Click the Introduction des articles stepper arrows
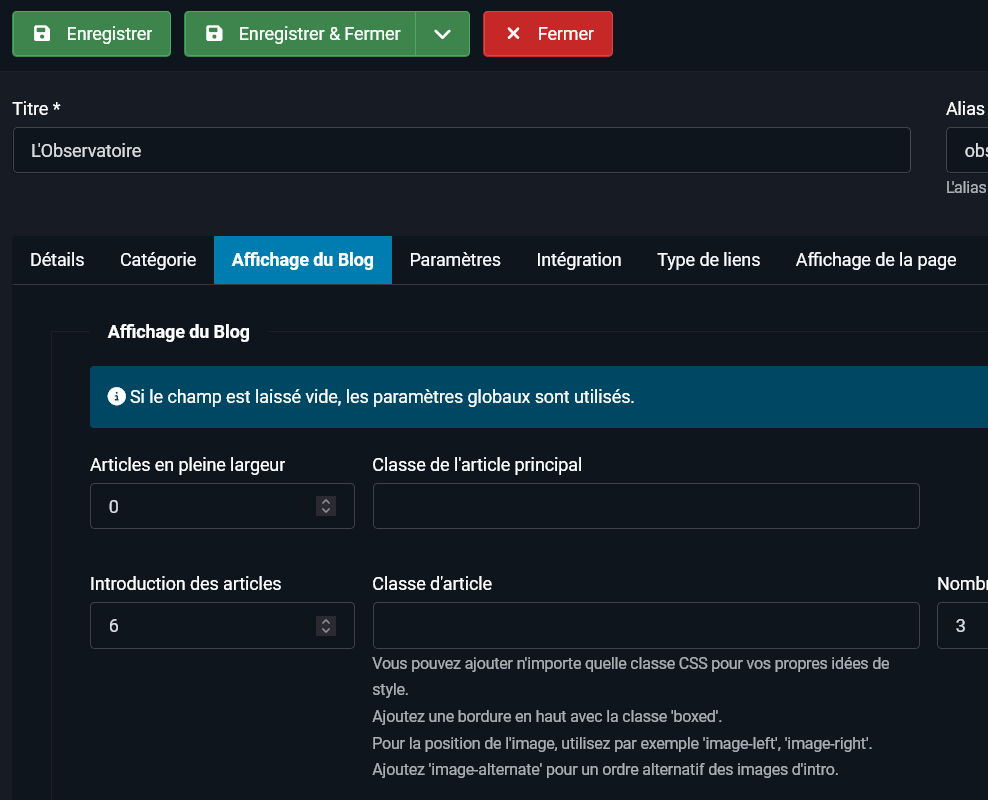 pos(326,625)
